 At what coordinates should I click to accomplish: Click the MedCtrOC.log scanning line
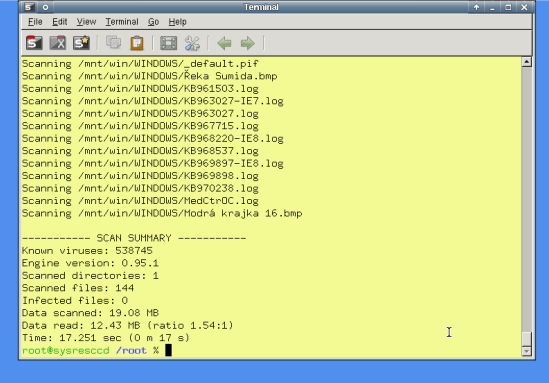point(140,201)
